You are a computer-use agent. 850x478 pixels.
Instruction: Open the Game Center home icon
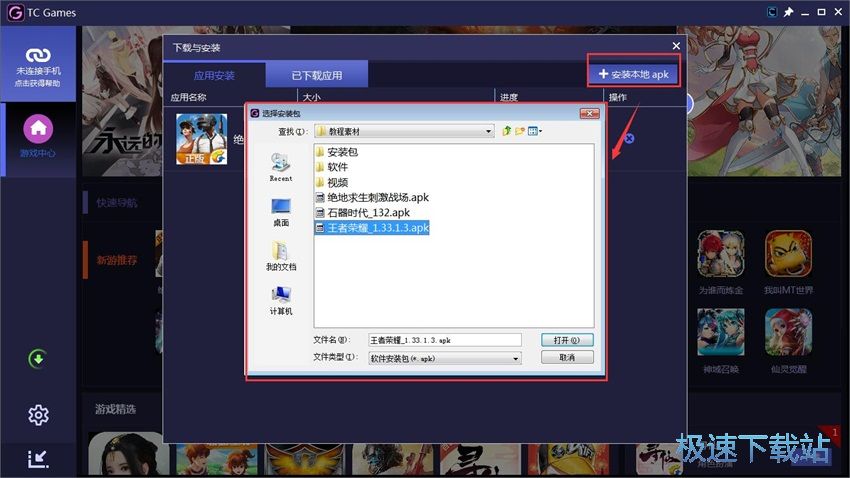tap(38, 129)
